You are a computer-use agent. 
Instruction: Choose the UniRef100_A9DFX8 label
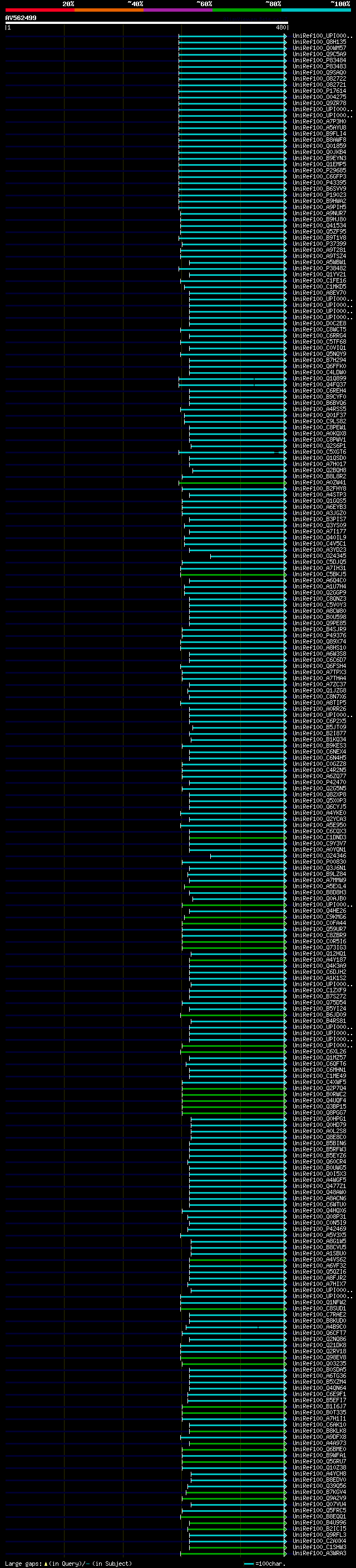(x=319, y=1437)
